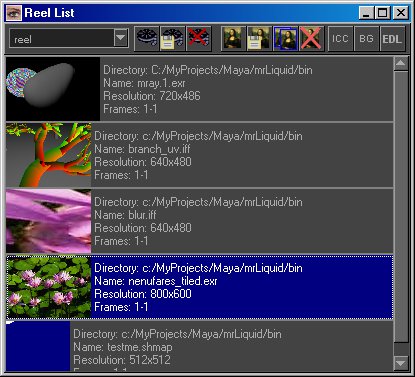Clone image with blue-framed Mona Lisa icon
This screenshot has height=377, width=415.
(285, 39)
